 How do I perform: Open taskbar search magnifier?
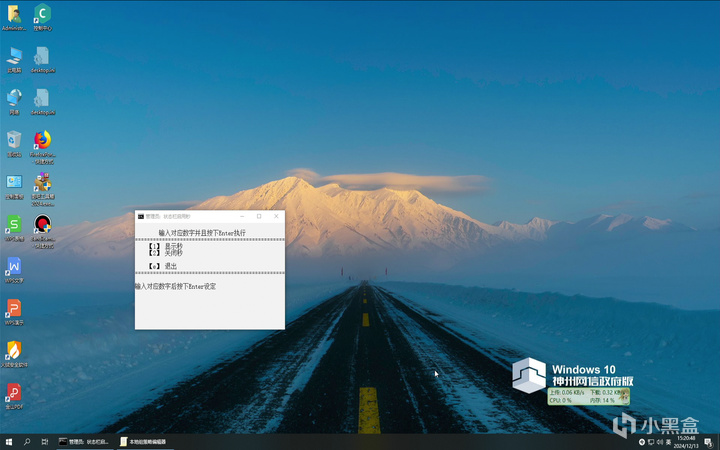(27, 442)
